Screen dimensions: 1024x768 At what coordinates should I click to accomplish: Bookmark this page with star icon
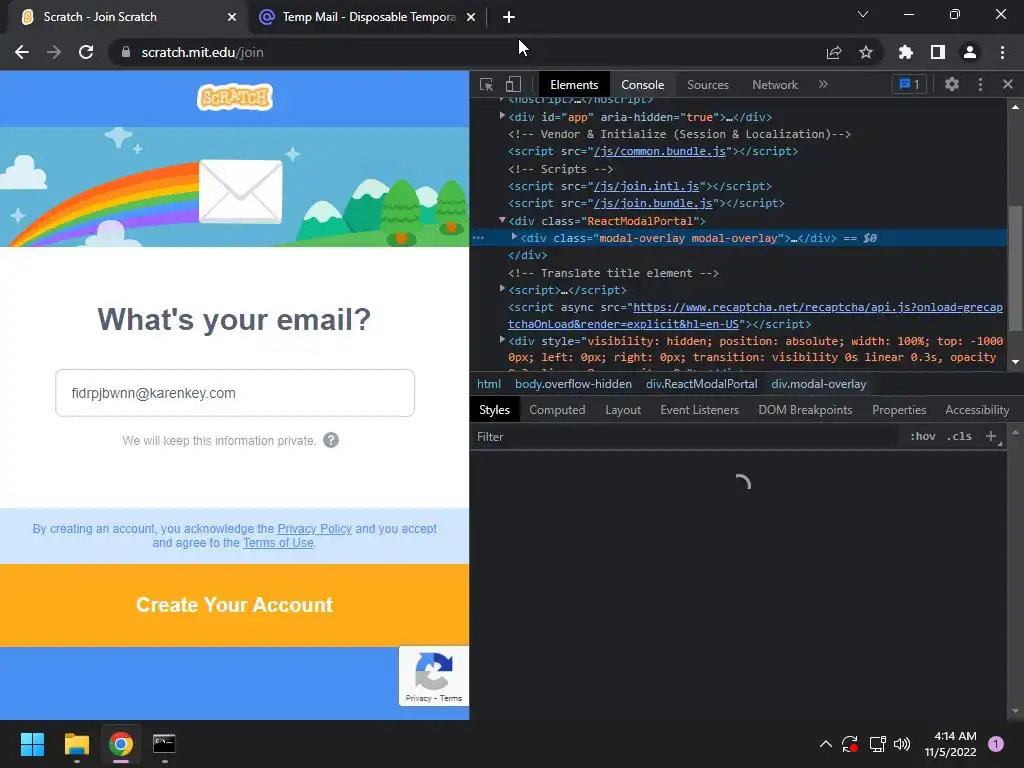pos(866,52)
